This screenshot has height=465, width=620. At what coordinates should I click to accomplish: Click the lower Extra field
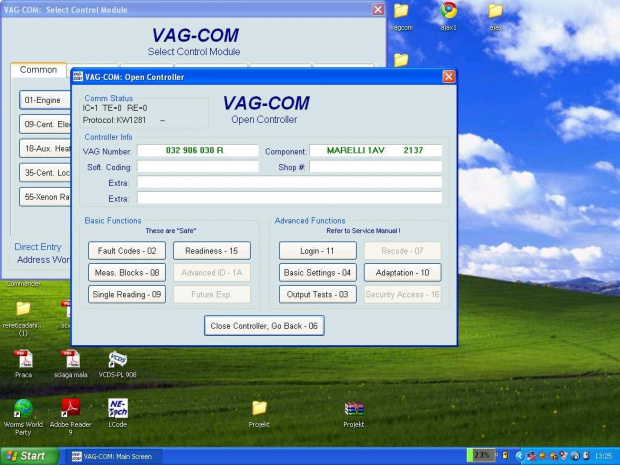click(289, 198)
